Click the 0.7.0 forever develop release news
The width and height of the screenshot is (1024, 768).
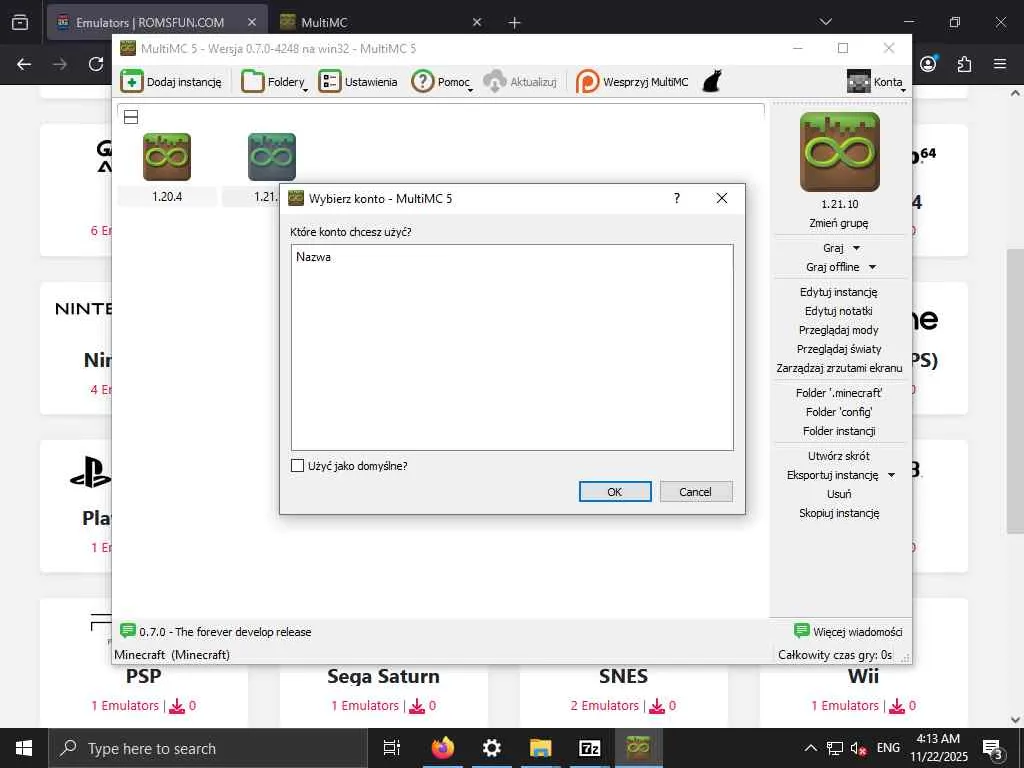tap(216, 632)
